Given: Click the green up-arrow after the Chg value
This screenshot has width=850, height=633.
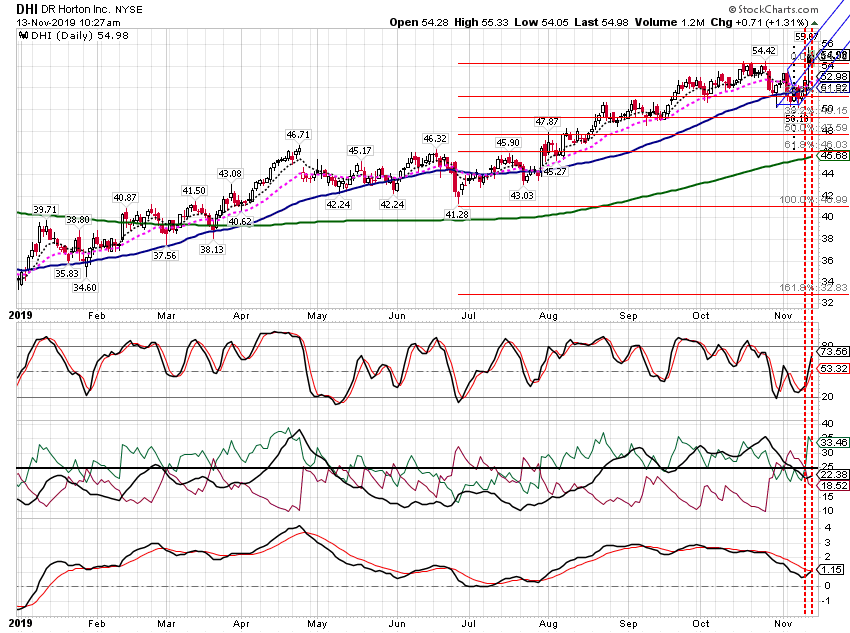Looking at the screenshot, I should coord(814,23).
